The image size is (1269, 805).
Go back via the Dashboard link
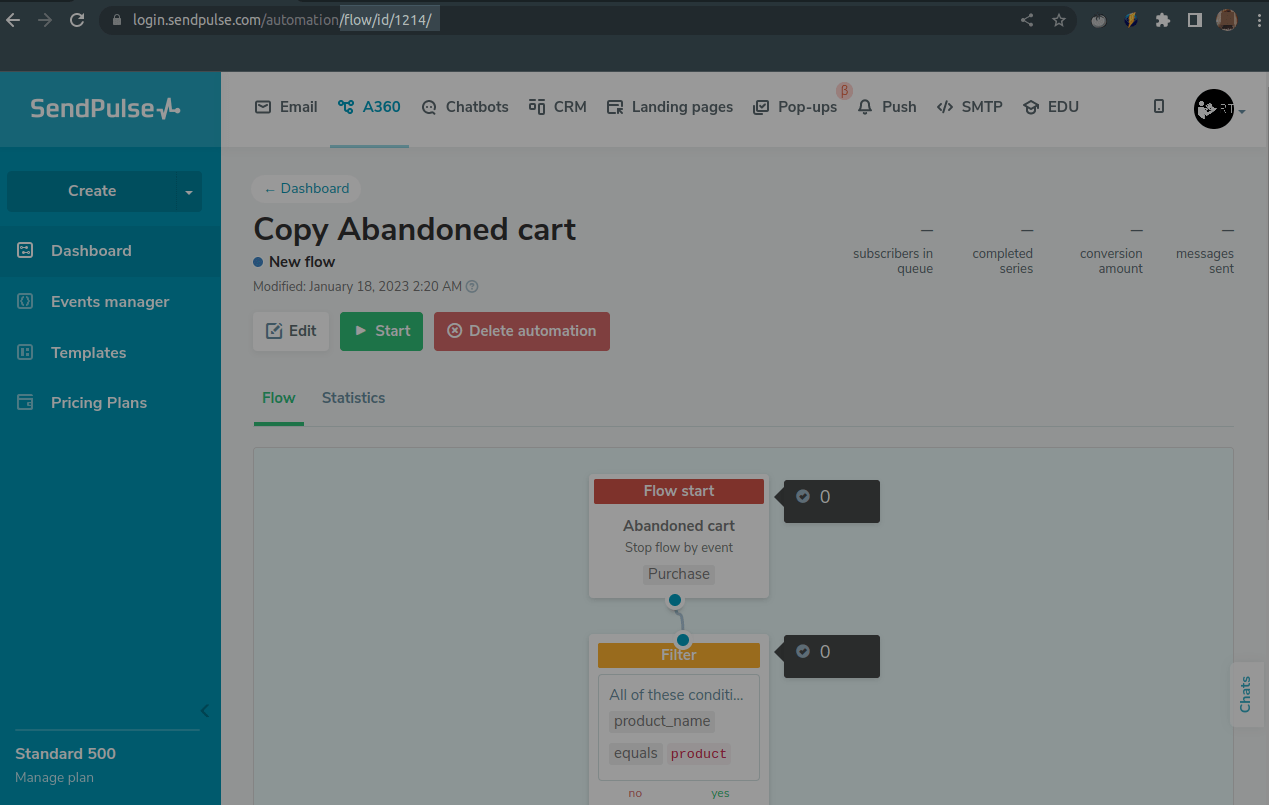(306, 189)
